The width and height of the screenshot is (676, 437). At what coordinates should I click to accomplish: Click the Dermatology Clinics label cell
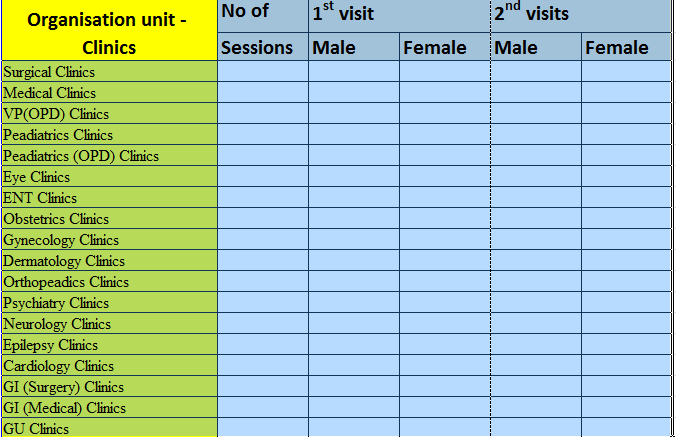point(64,261)
